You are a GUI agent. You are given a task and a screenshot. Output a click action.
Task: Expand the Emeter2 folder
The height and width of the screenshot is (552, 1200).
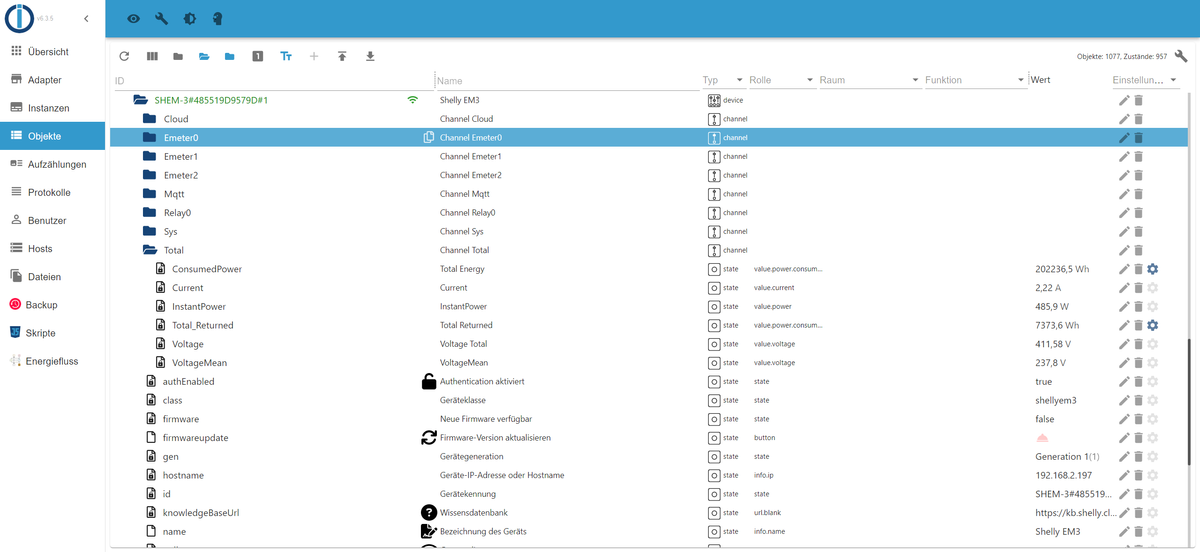click(x=149, y=175)
